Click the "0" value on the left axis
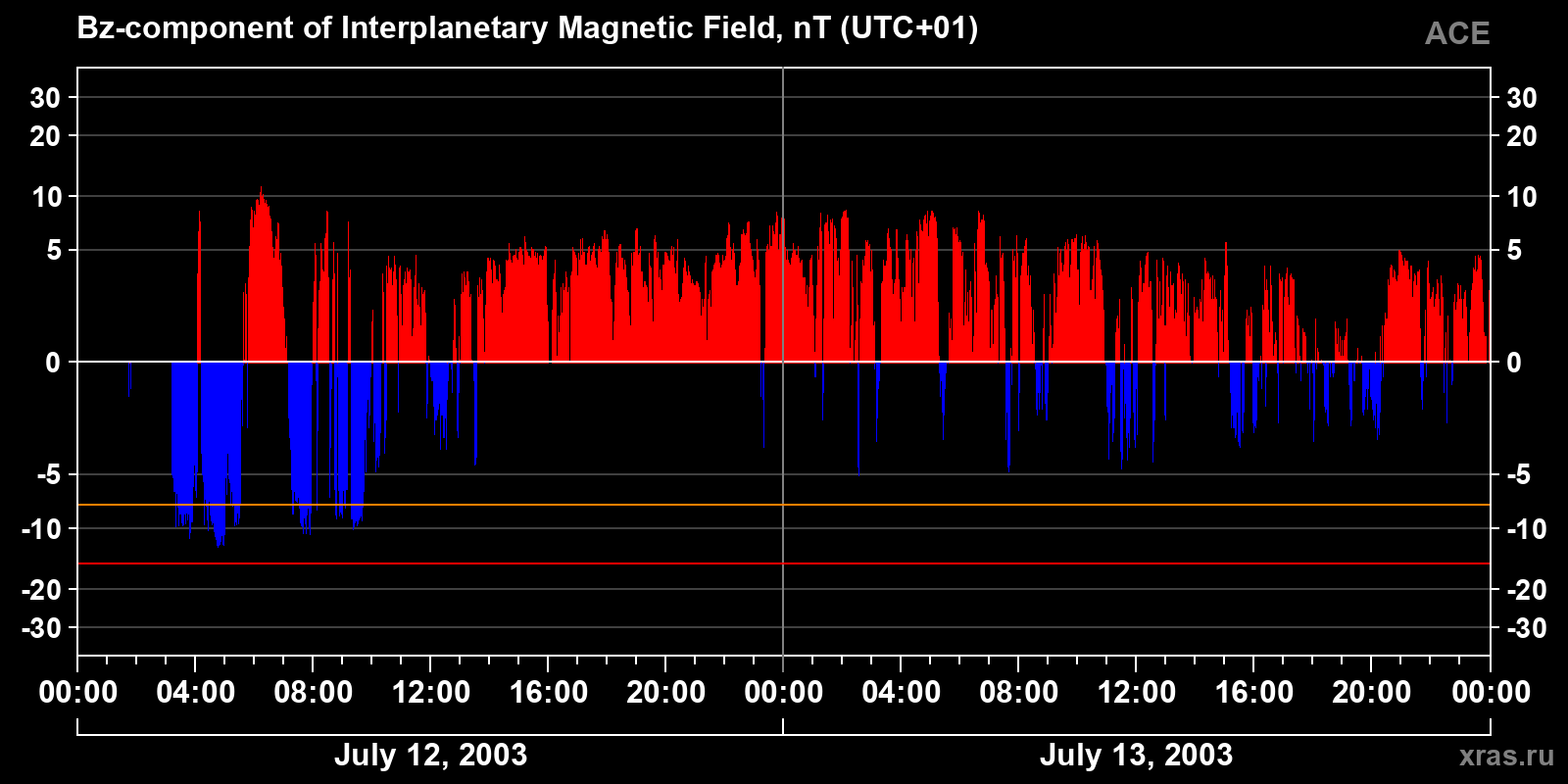 pos(53,363)
